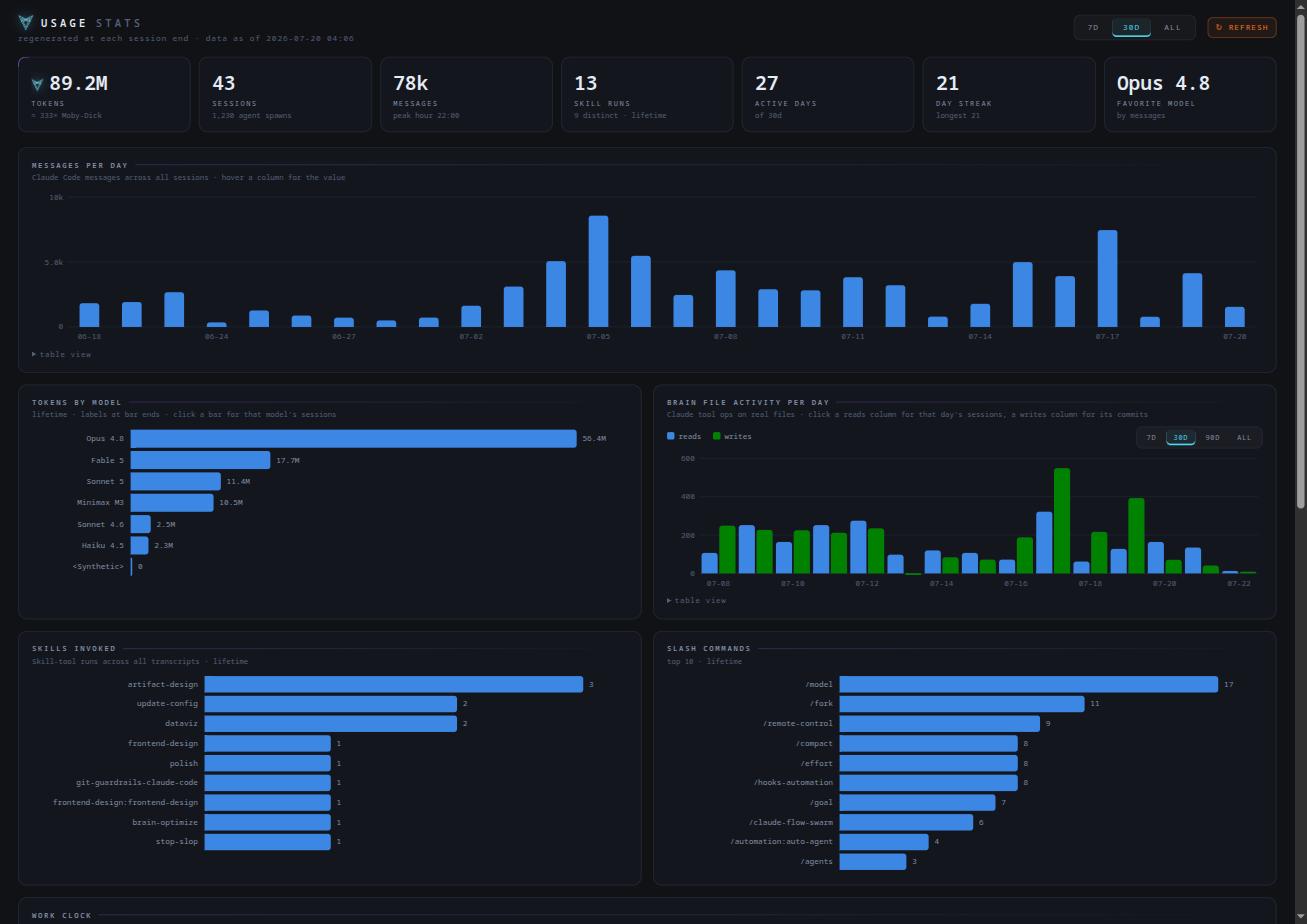Click the Haiku 4.5 token bar
The image size is (1307, 924).
[x=140, y=545]
